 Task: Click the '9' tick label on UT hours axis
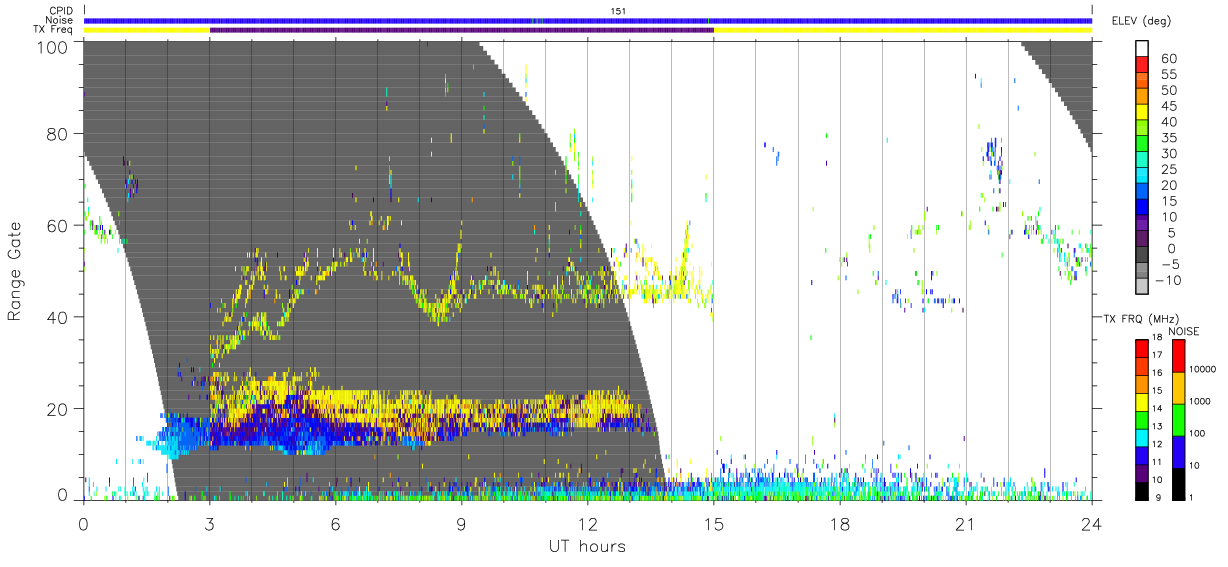click(x=461, y=522)
